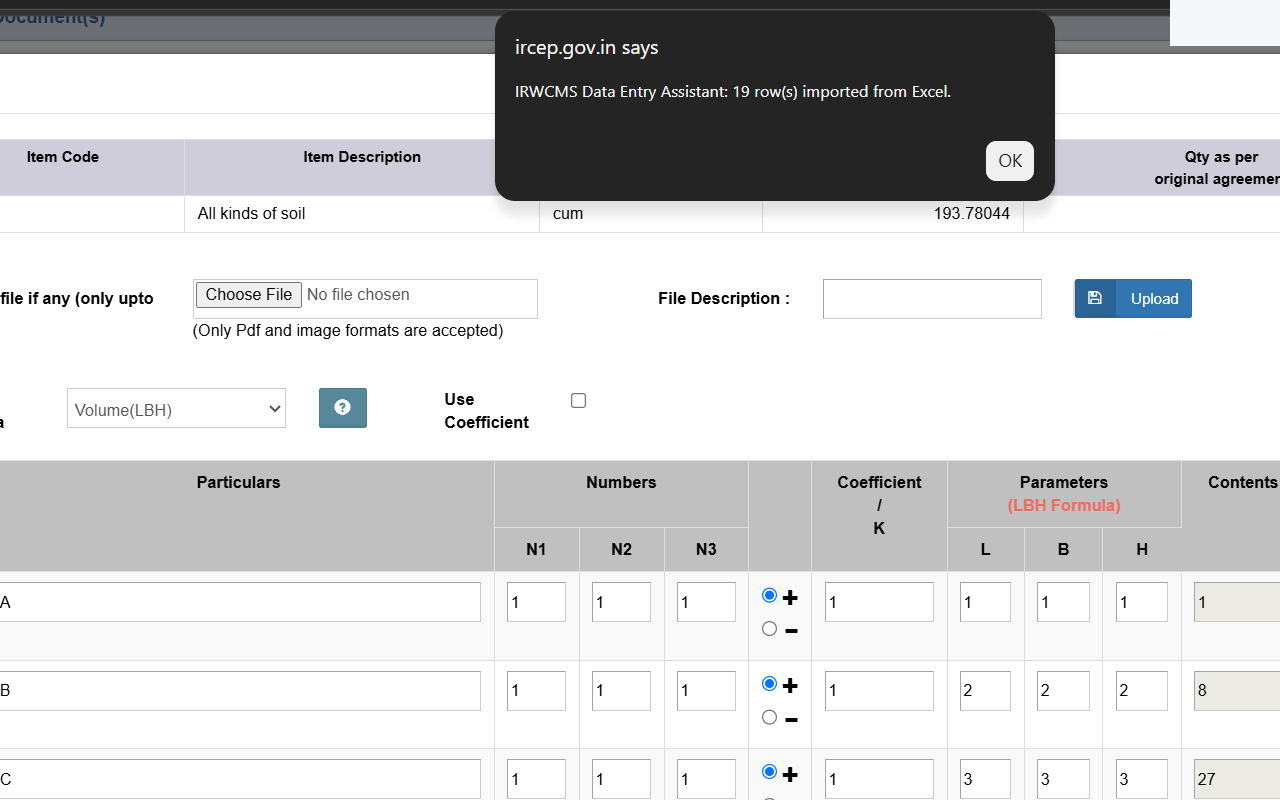This screenshot has width=1280, height=800.
Task: Click the 'cum' unit cell
Action: pyautogui.click(x=650, y=214)
